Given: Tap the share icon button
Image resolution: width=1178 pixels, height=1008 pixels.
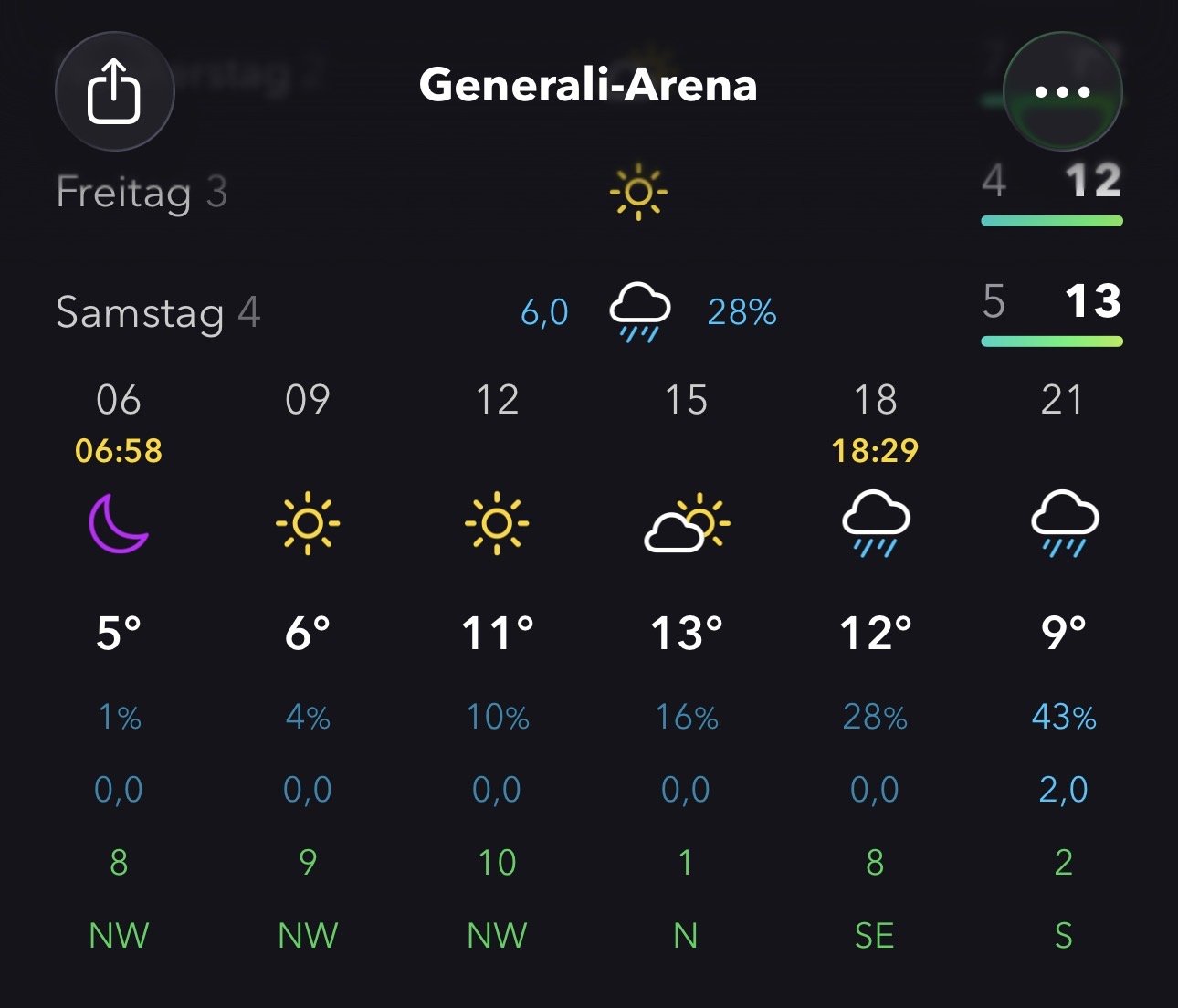Looking at the screenshot, I should [x=114, y=91].
